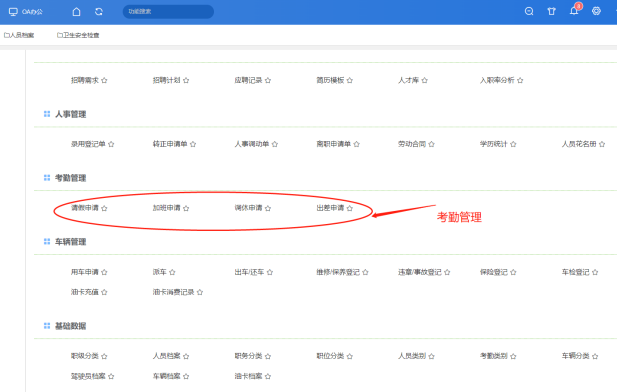Image resolution: width=617 pixels, height=392 pixels.
Task: Star the 油卡档案 entry
Action: click(268, 376)
